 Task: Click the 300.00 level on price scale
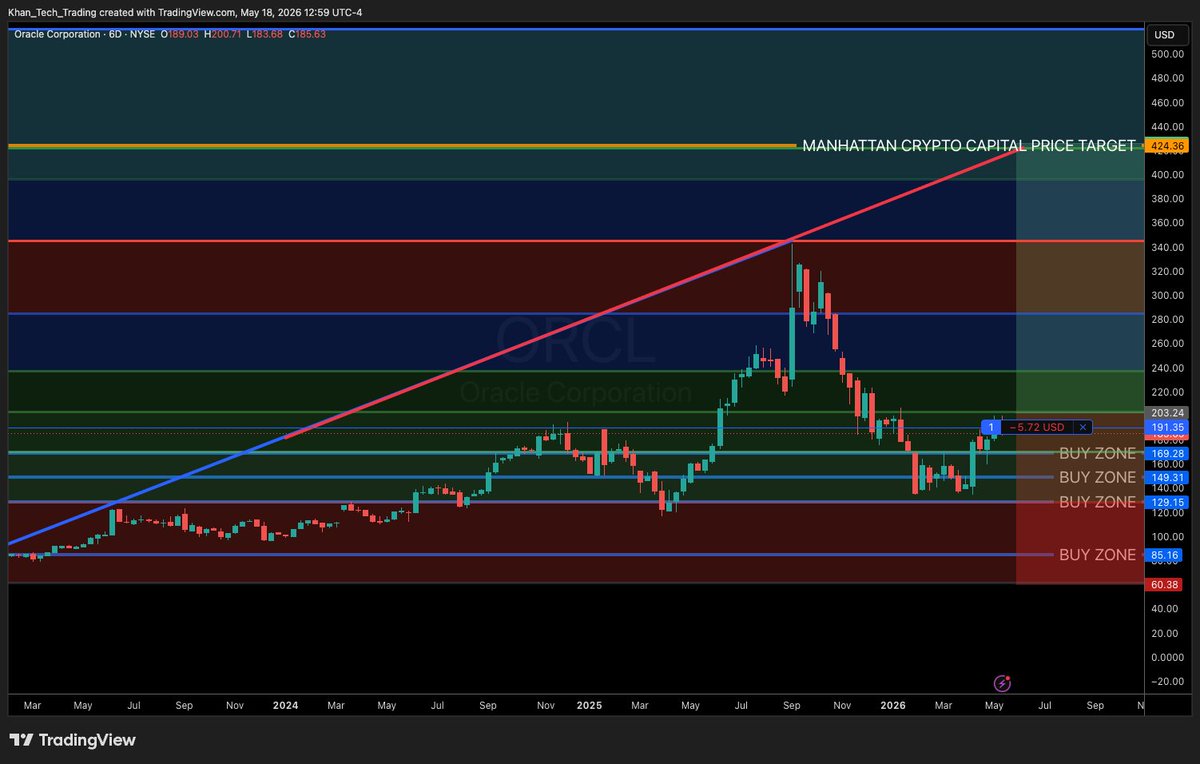pos(1166,295)
